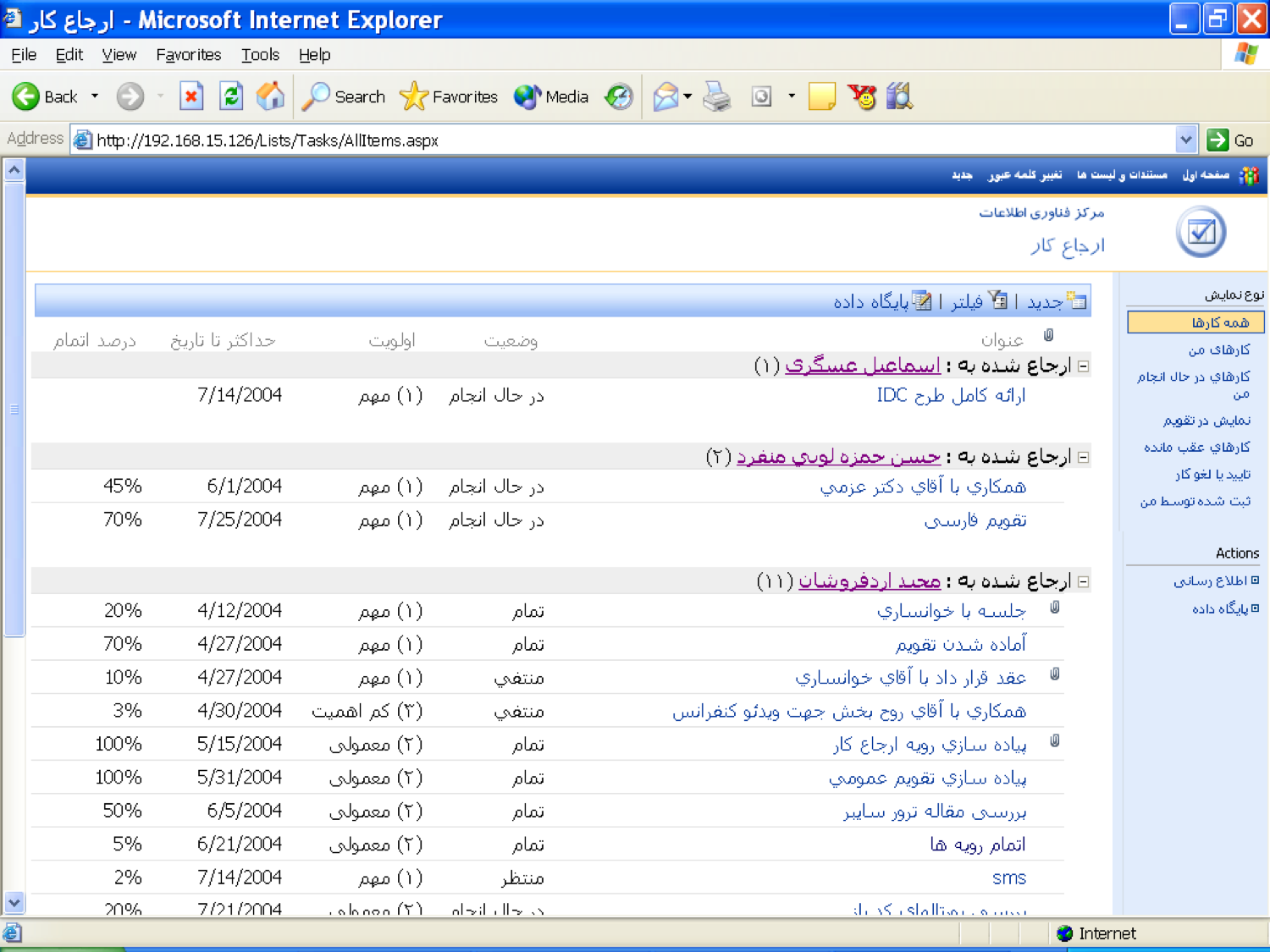The height and width of the screenshot is (952, 1270).
Task: Click the جدید new item icon
Action: 1076,300
